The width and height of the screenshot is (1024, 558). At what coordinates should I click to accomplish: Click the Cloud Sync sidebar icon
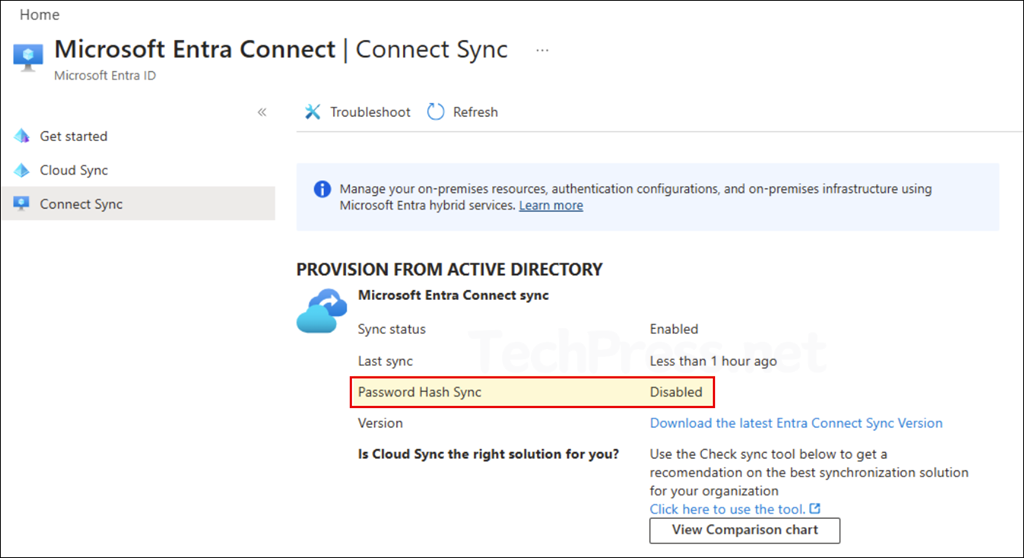(22, 170)
